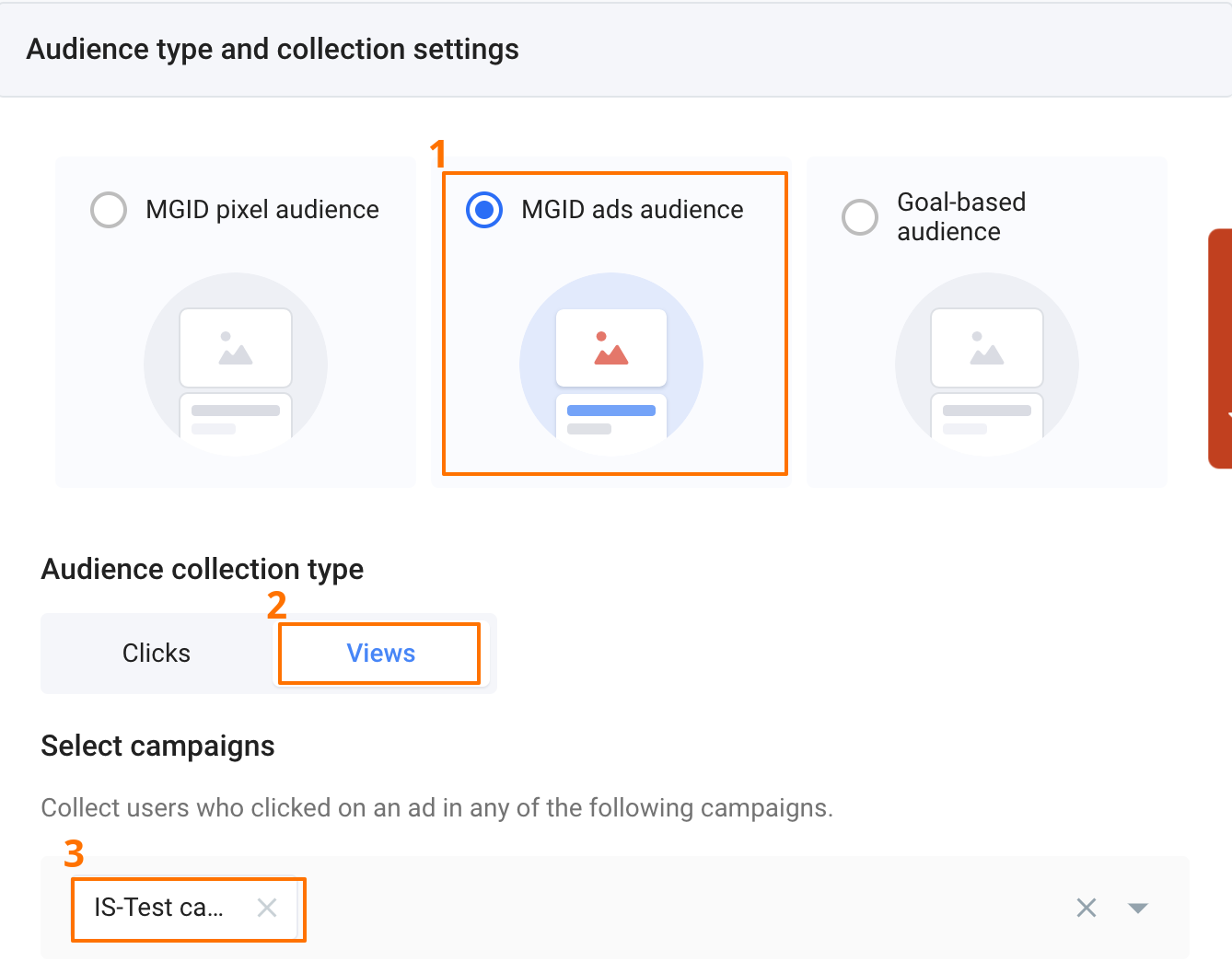Click the "Select campaigns" heading
This screenshot has width=1232, height=961.
157,746
